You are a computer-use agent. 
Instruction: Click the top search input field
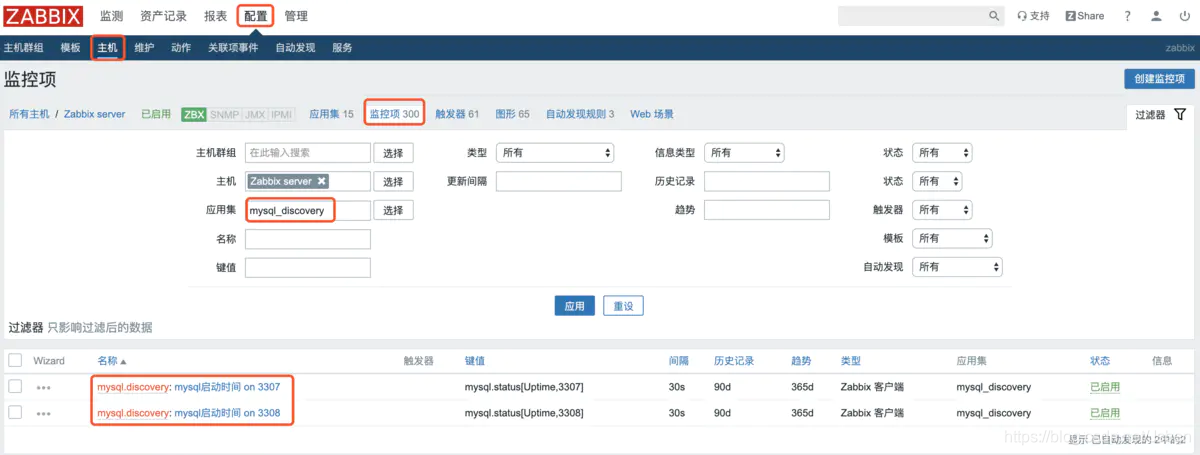point(912,16)
